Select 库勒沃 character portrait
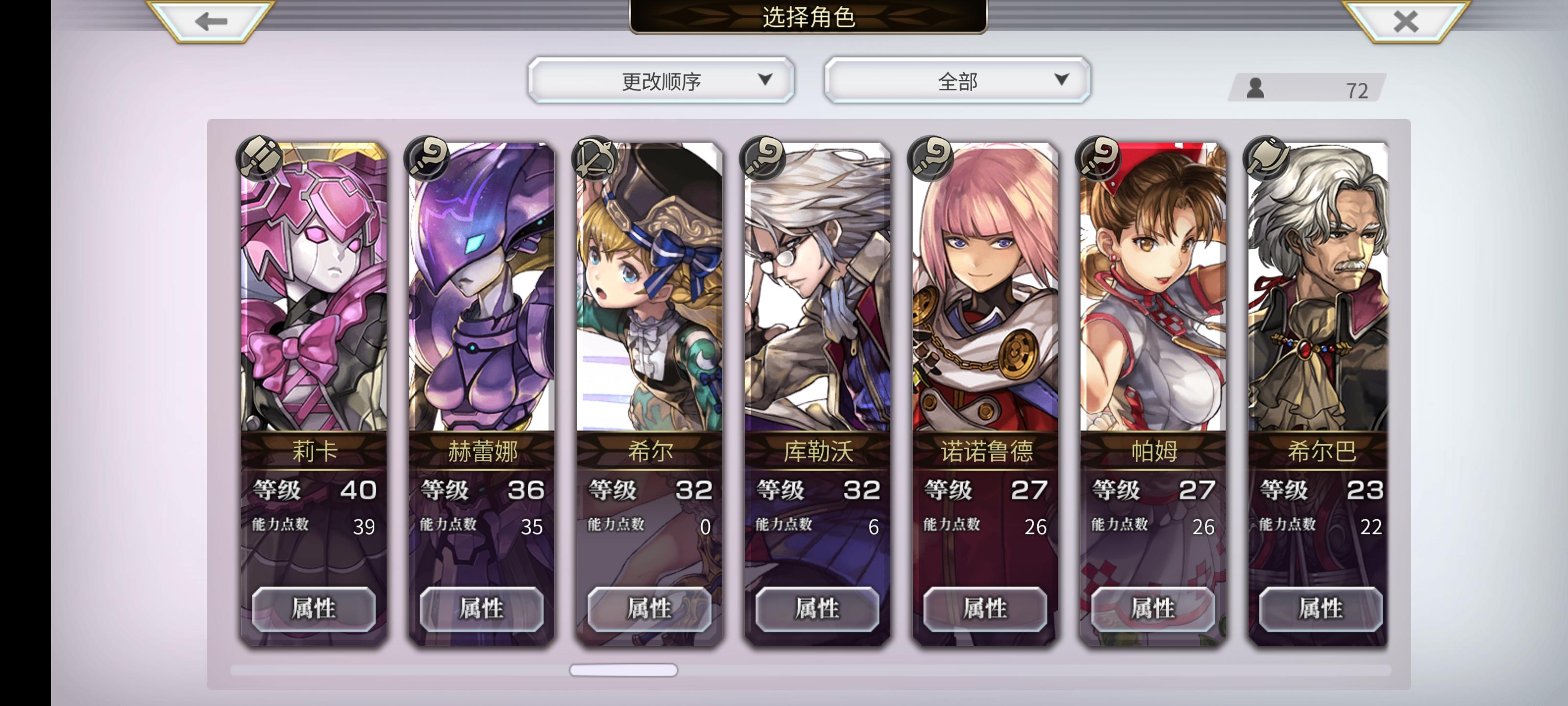This screenshot has width=1568, height=706. [817, 287]
